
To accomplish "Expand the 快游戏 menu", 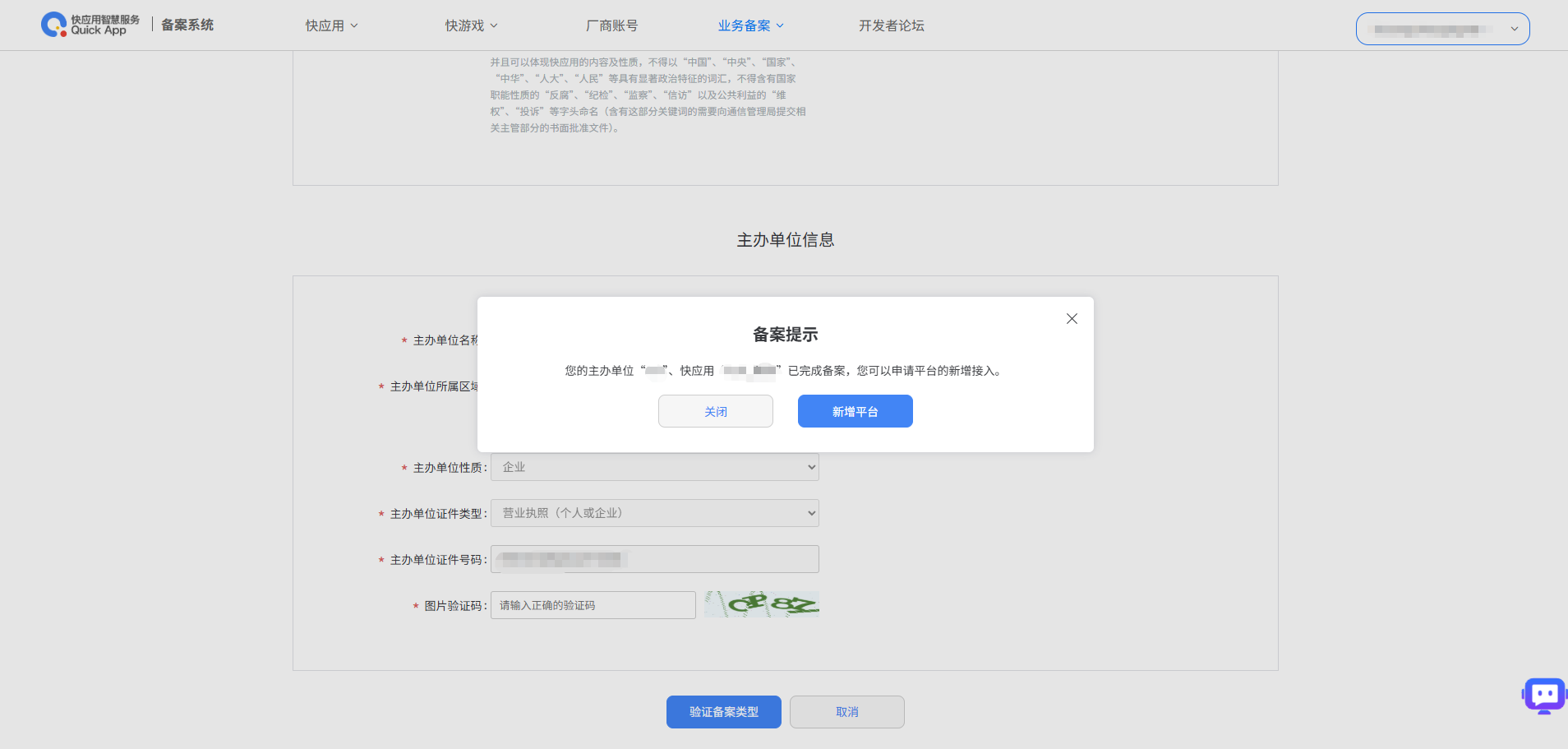I will (x=471, y=25).
